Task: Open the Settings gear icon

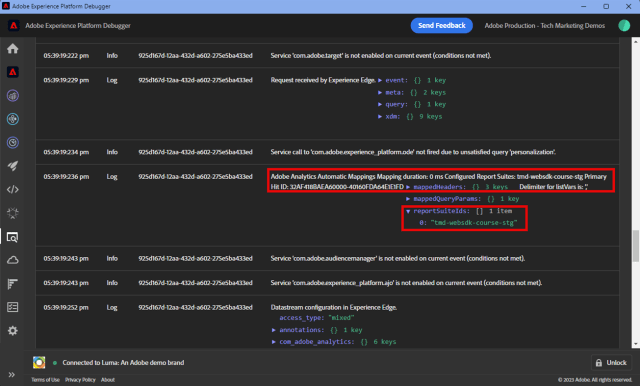Action: [13, 331]
